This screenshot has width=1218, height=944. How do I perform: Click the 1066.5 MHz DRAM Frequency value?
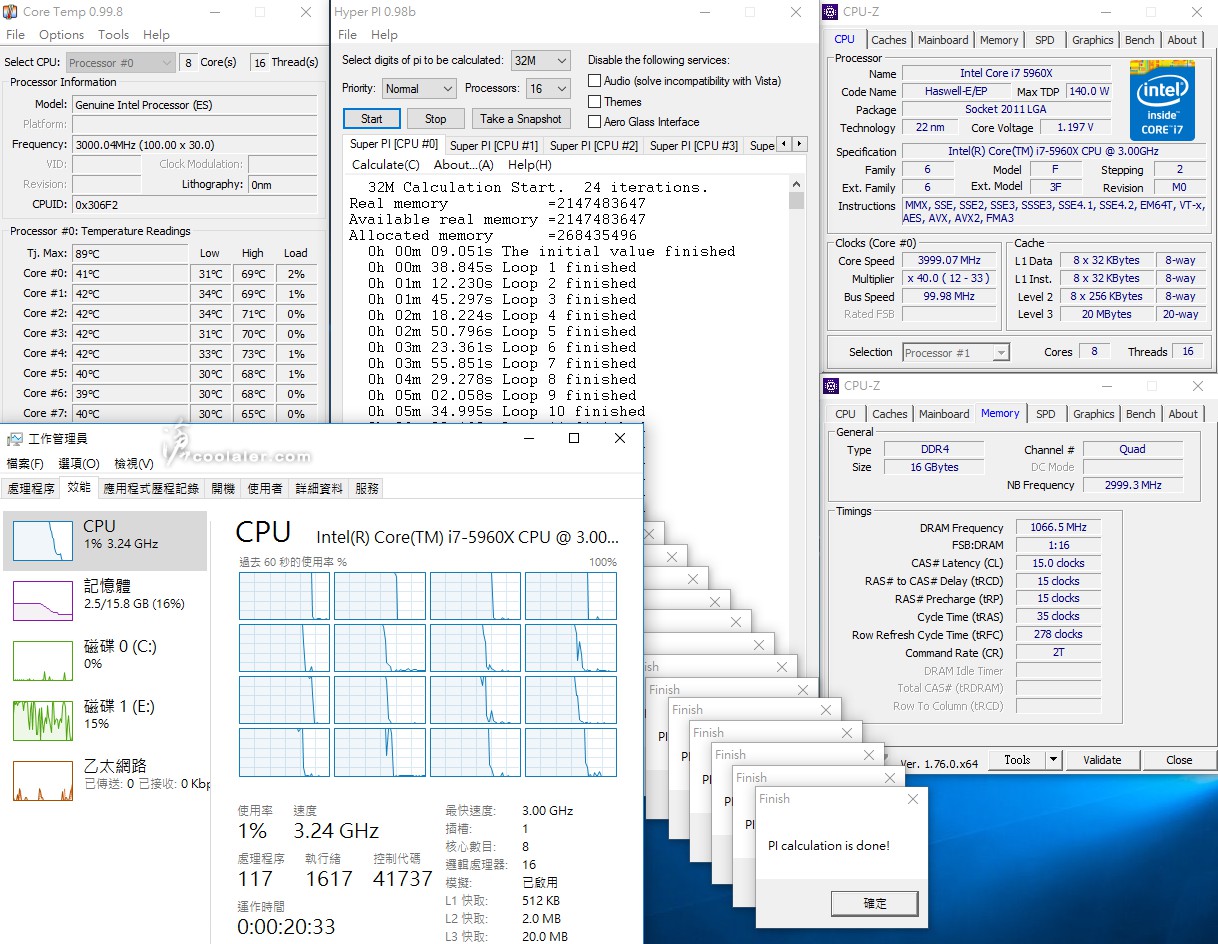click(1058, 528)
